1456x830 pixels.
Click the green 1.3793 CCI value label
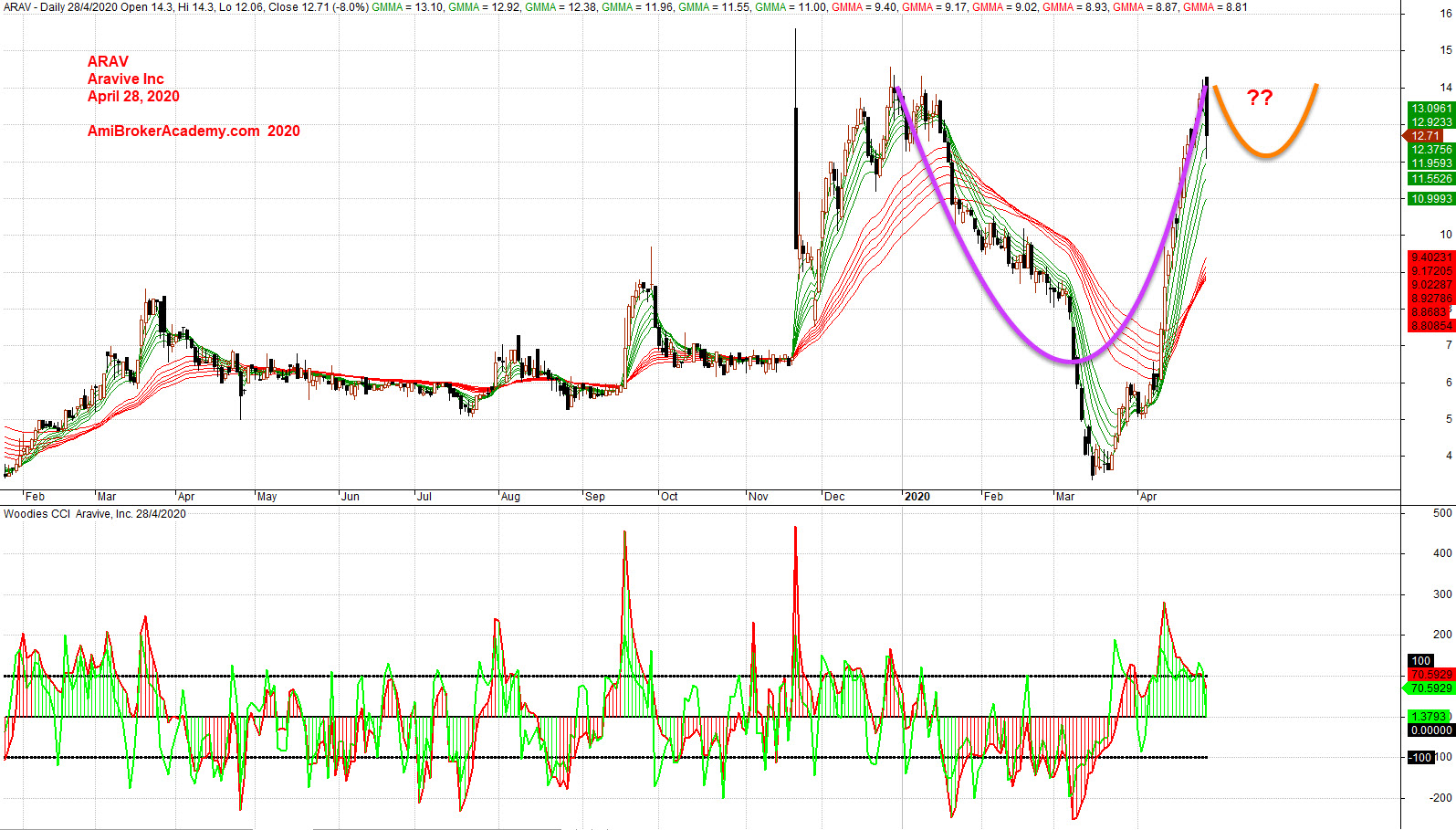1430,717
